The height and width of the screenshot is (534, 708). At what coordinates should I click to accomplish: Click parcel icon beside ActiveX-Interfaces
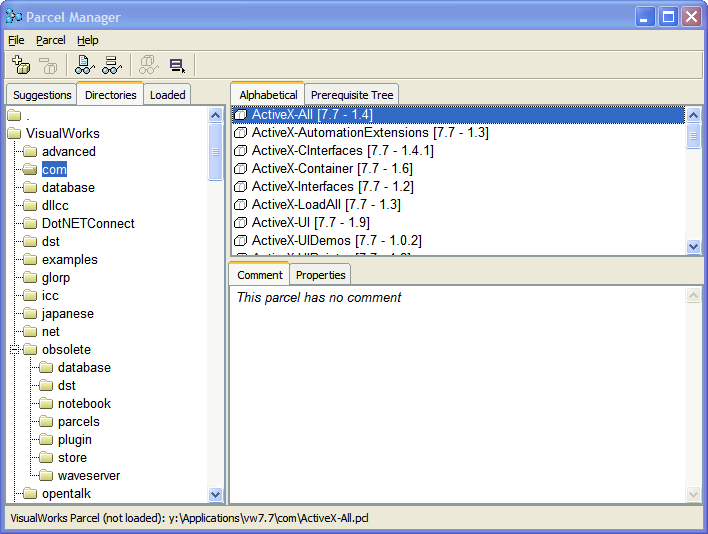click(241, 187)
